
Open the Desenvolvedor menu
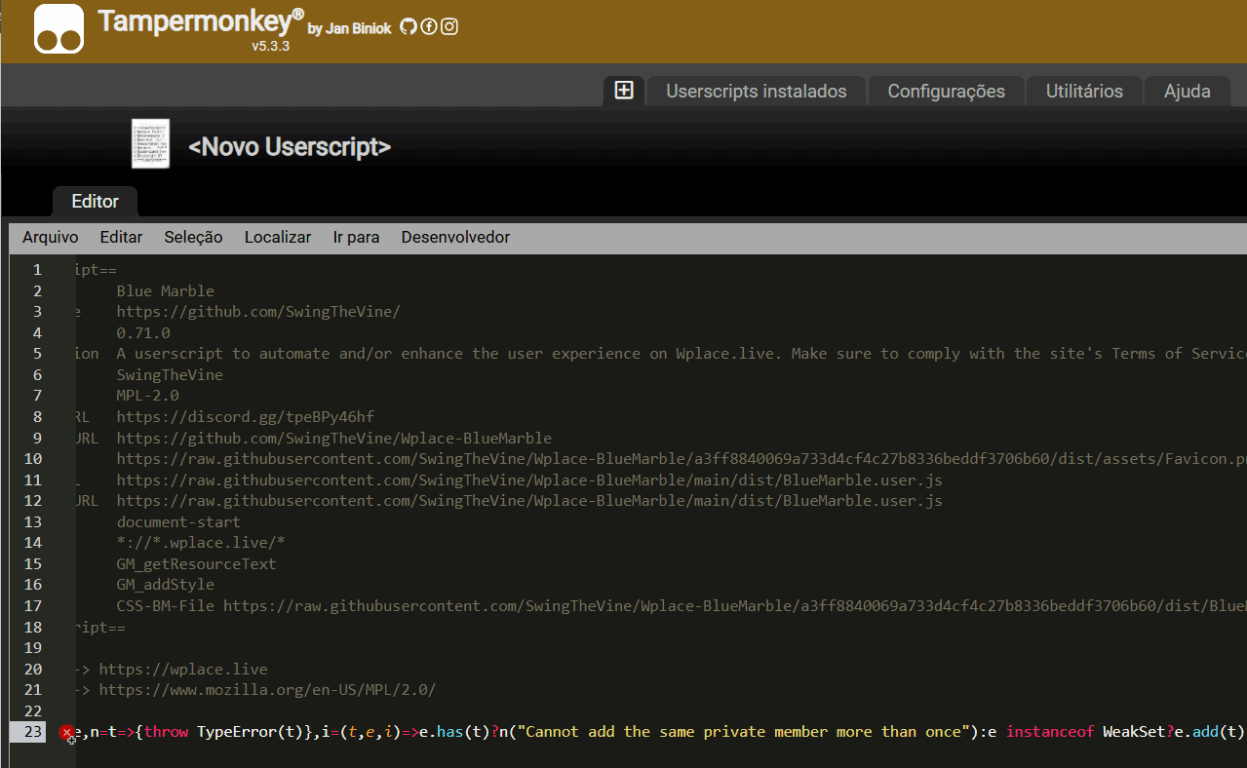click(x=455, y=237)
